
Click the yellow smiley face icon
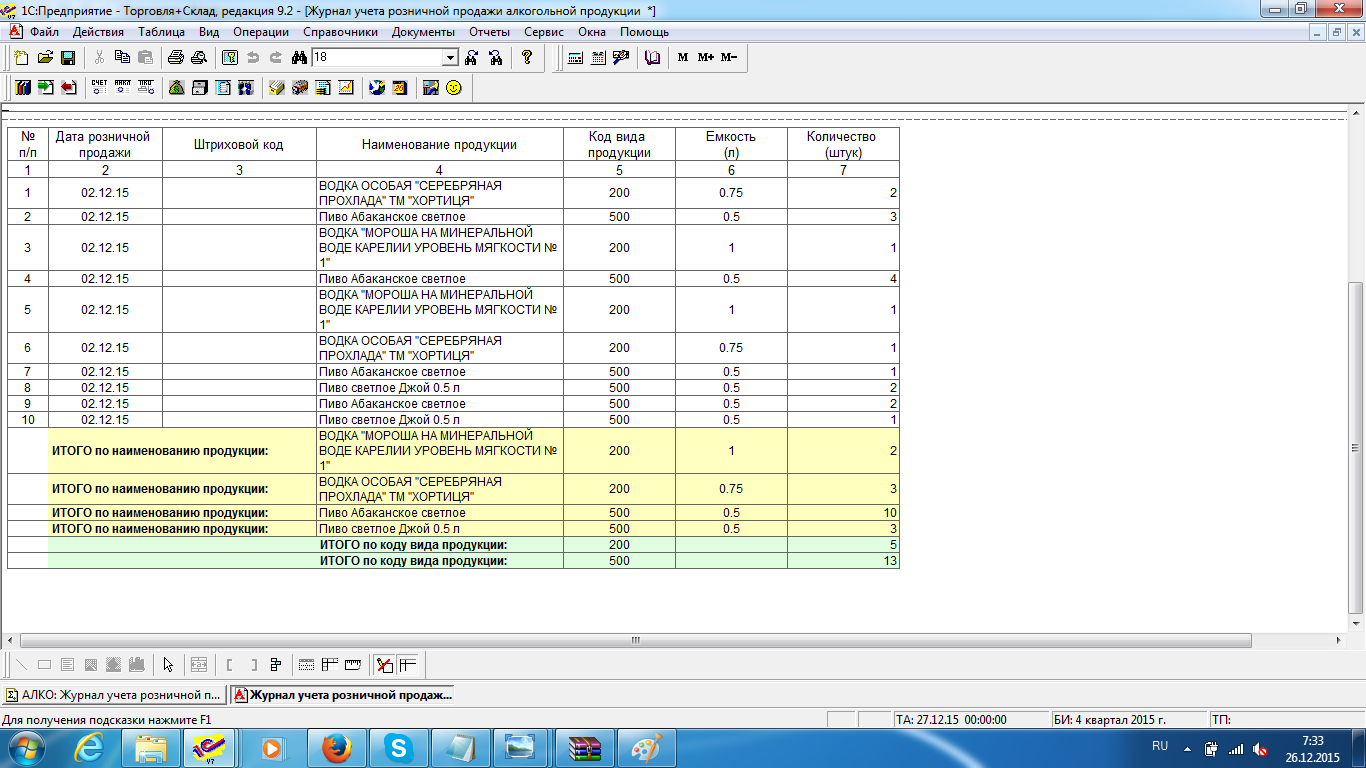point(454,88)
